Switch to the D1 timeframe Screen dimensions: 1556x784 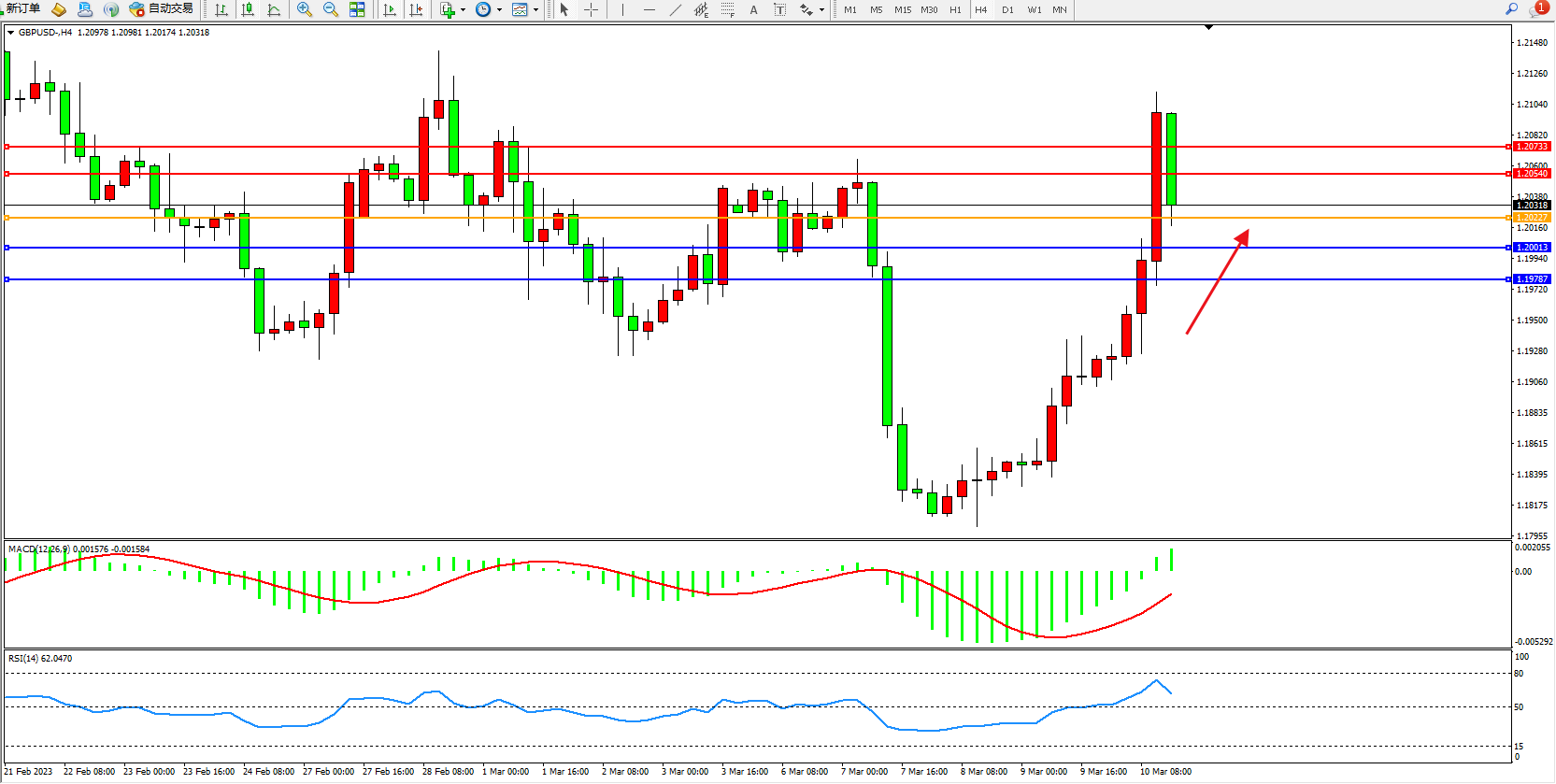(x=1007, y=9)
